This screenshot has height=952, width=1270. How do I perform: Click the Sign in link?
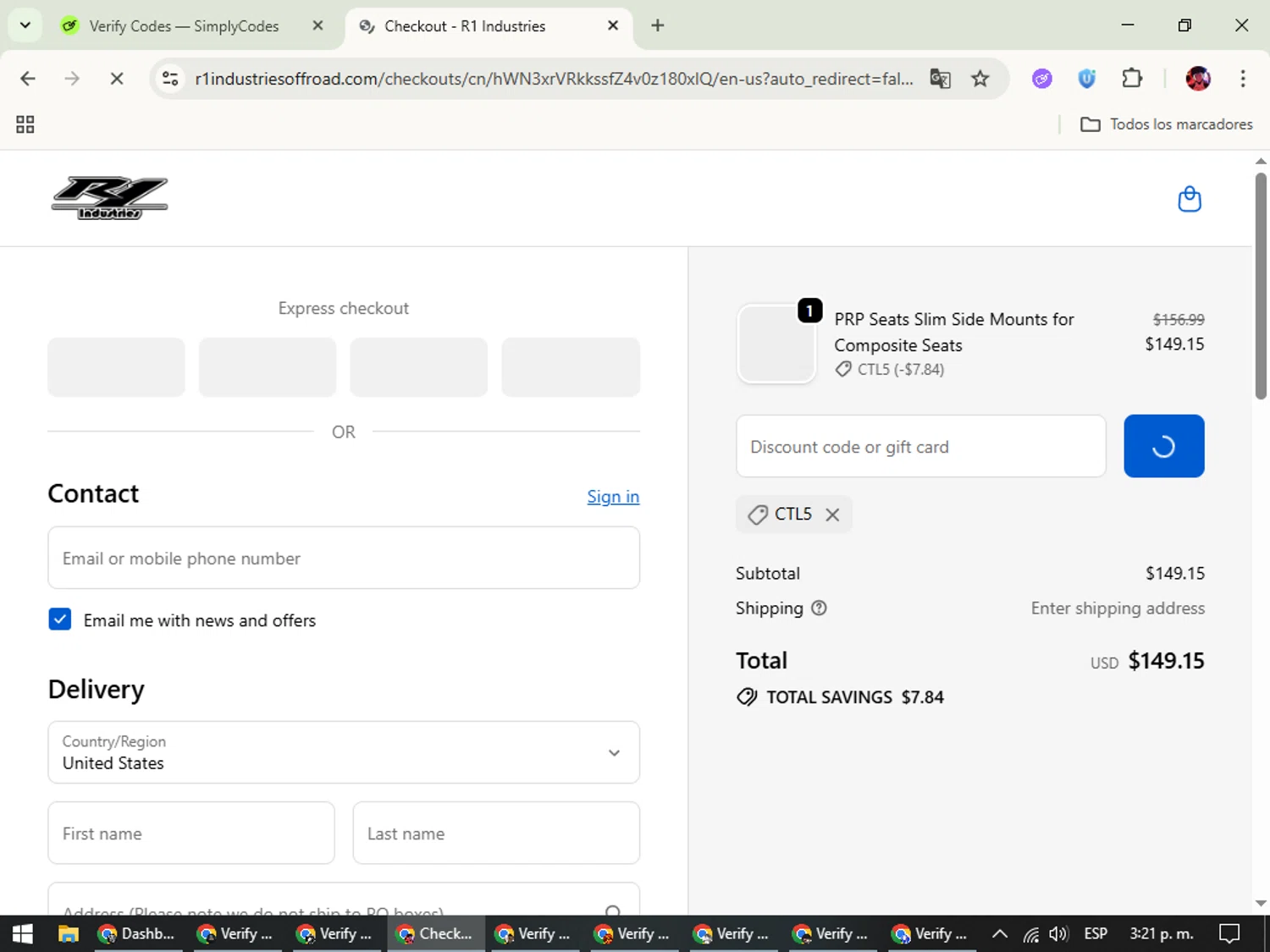coord(613,497)
